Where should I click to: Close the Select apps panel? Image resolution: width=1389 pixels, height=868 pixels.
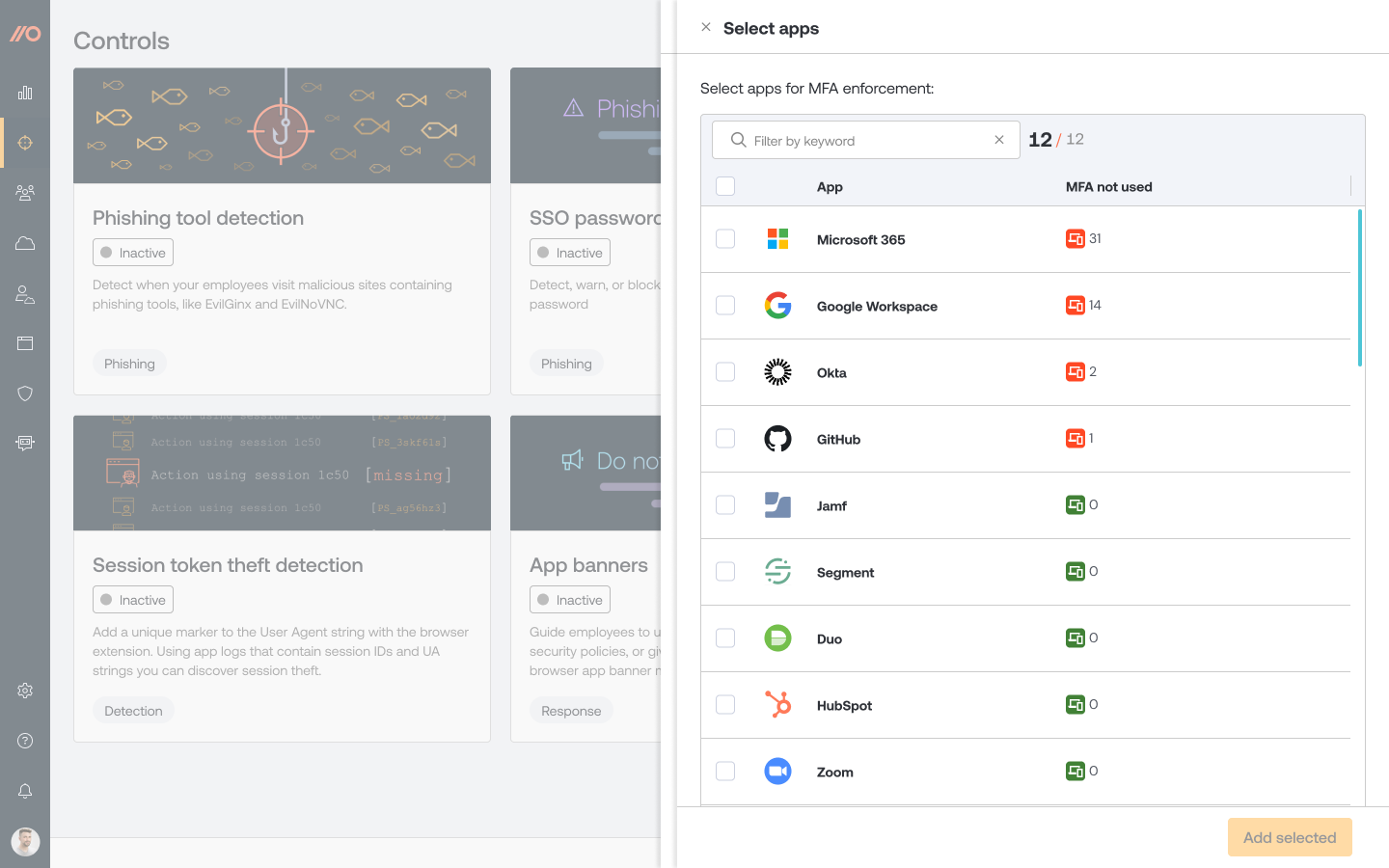706,27
